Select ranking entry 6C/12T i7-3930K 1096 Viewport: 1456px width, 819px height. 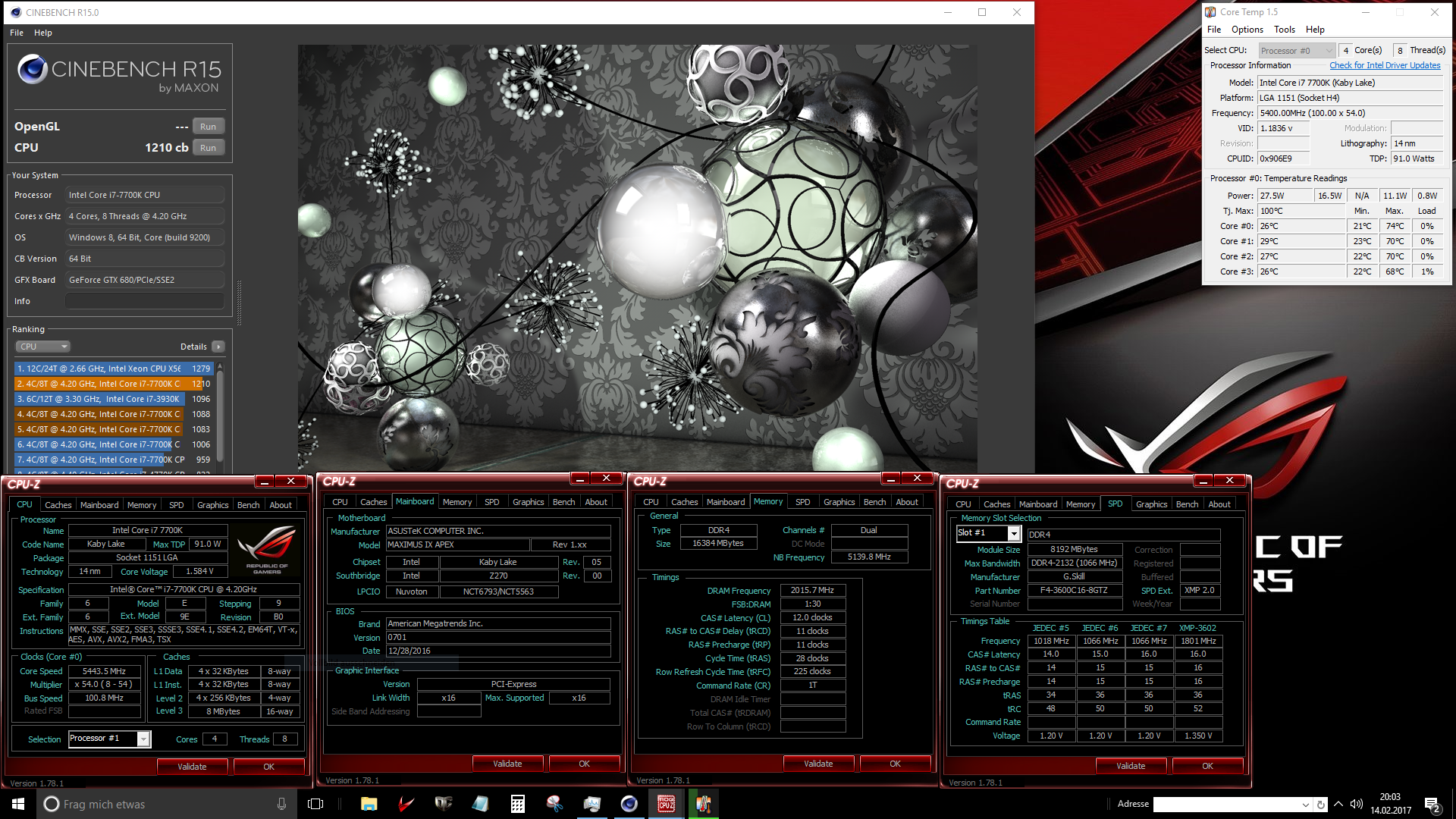[114, 399]
